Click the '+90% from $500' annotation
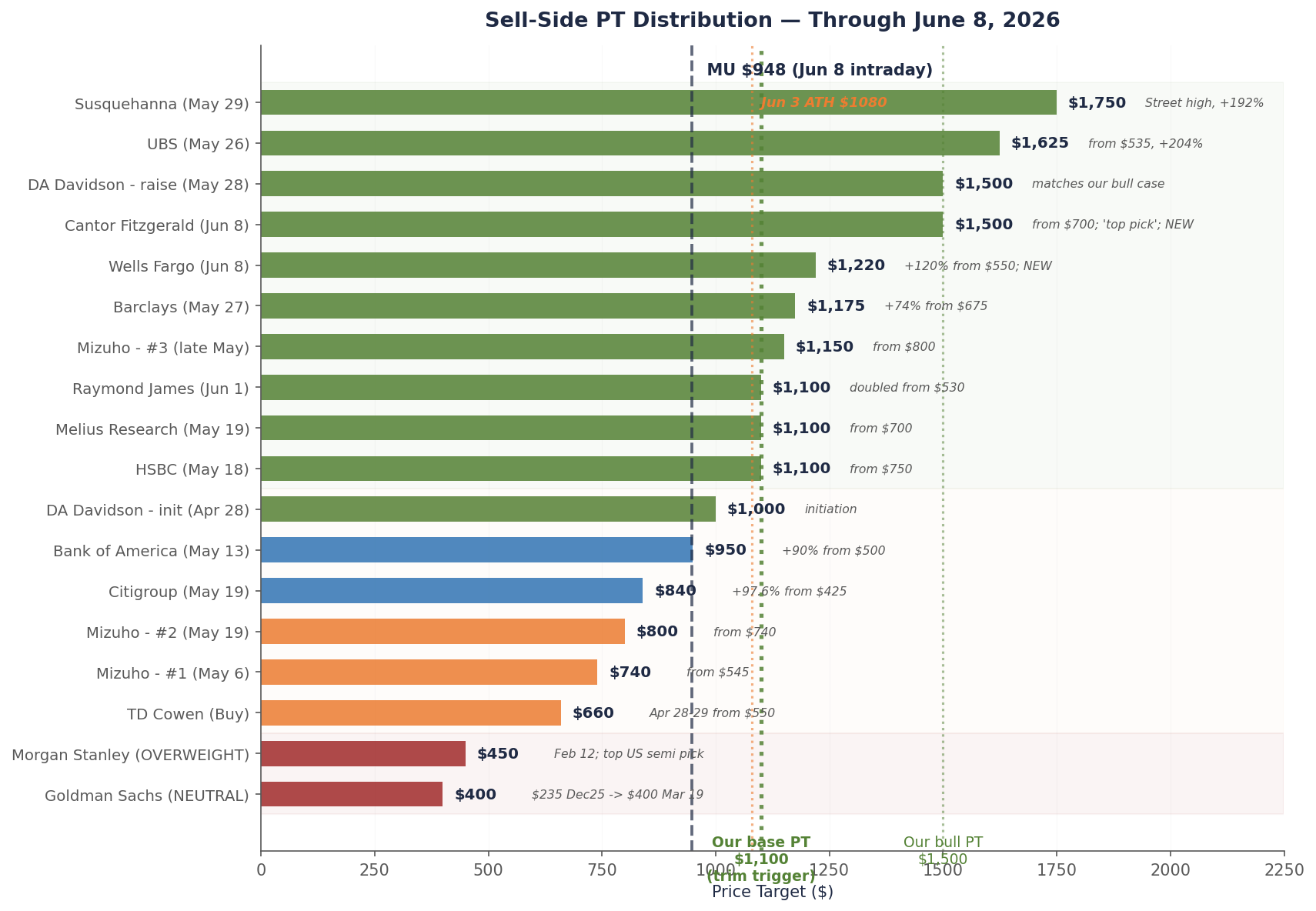Image resolution: width=1316 pixels, height=911 pixels. point(833,551)
